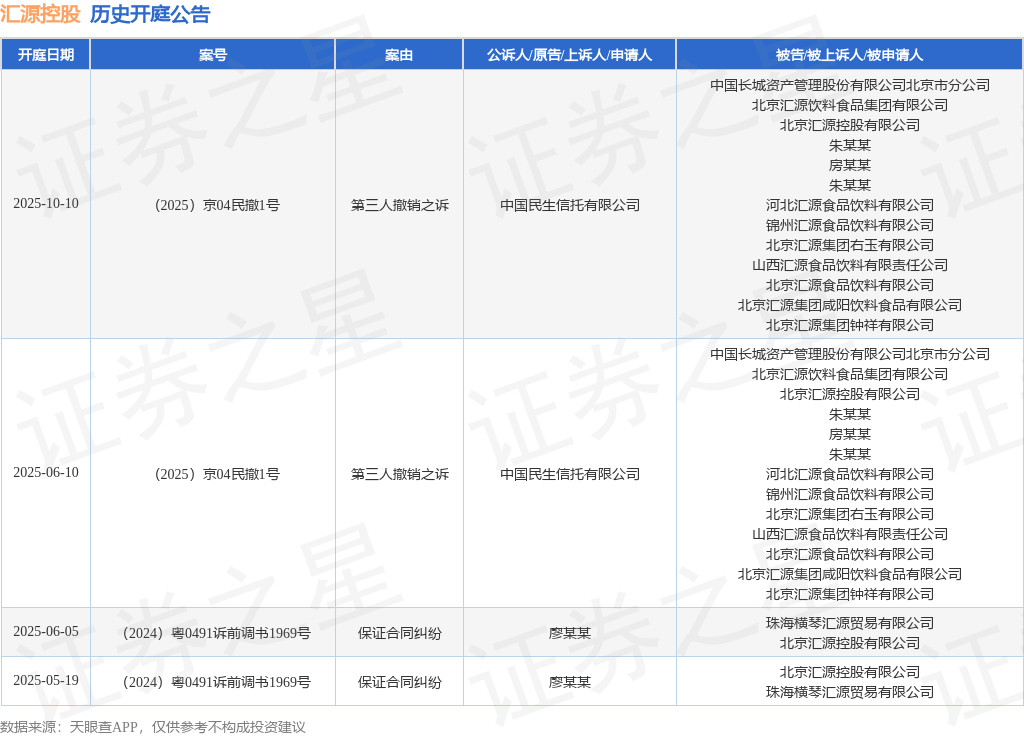Select 第三人撤销之诉 in the 2025-06-10 row
Screen dimensions: 1024x736
400,474
